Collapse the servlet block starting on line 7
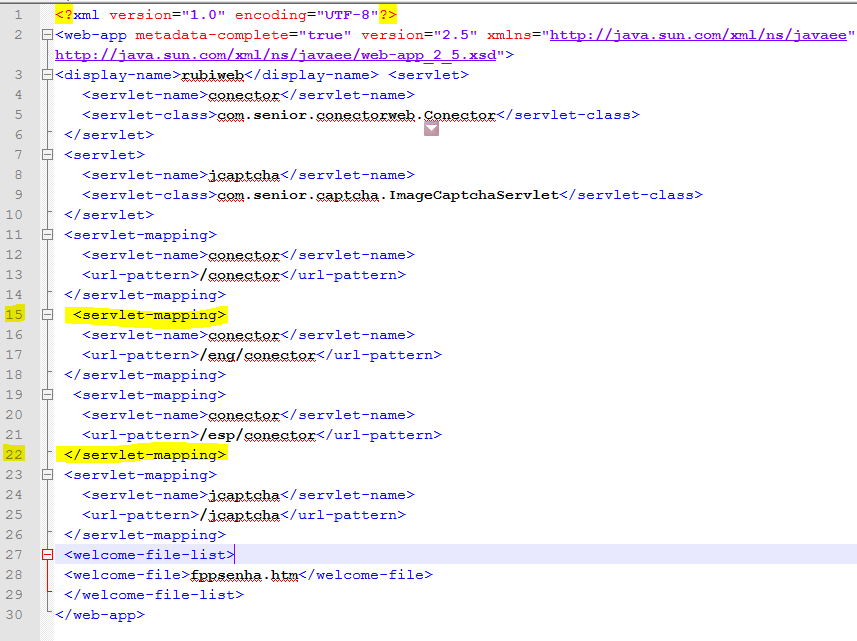Image resolution: width=857 pixels, height=641 pixels. [48, 155]
